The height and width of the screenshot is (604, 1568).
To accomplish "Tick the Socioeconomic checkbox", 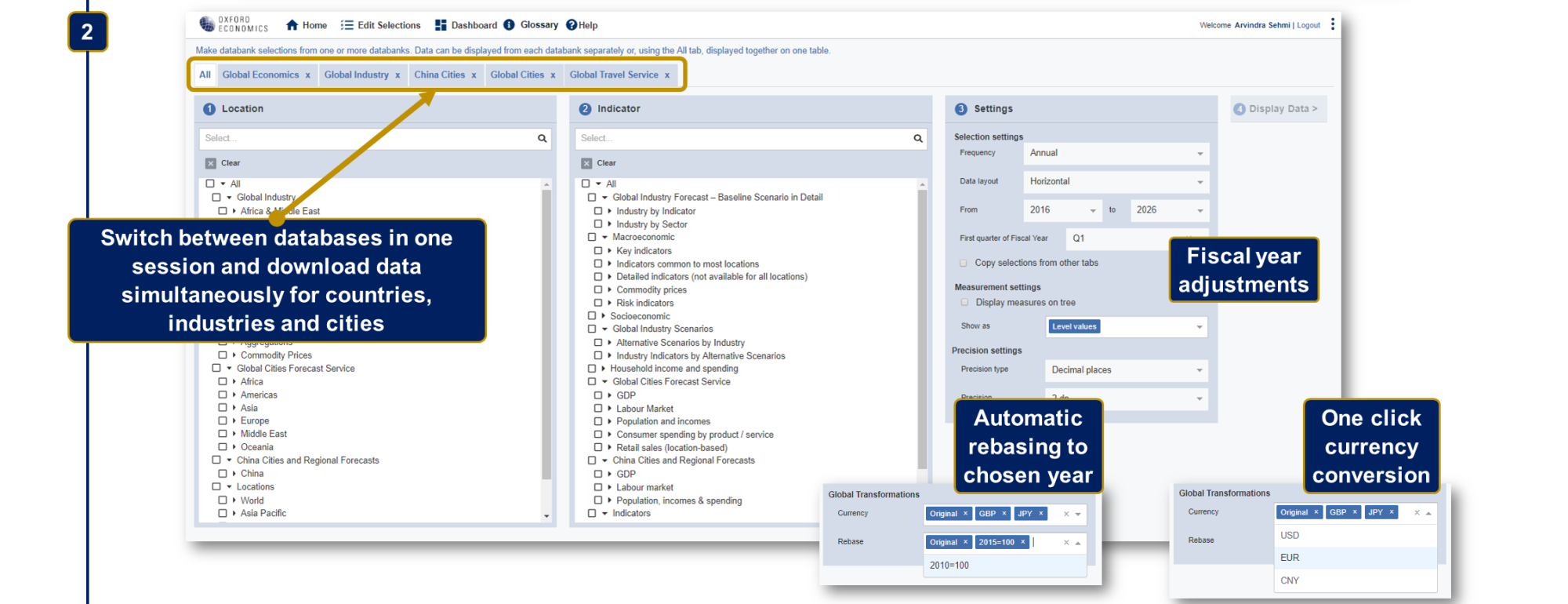I will [592, 316].
